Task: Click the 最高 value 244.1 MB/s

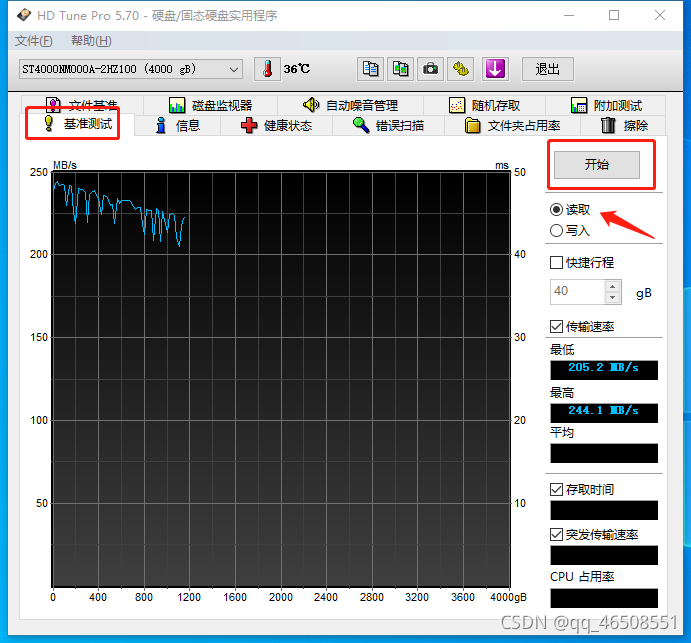Action: tap(604, 412)
